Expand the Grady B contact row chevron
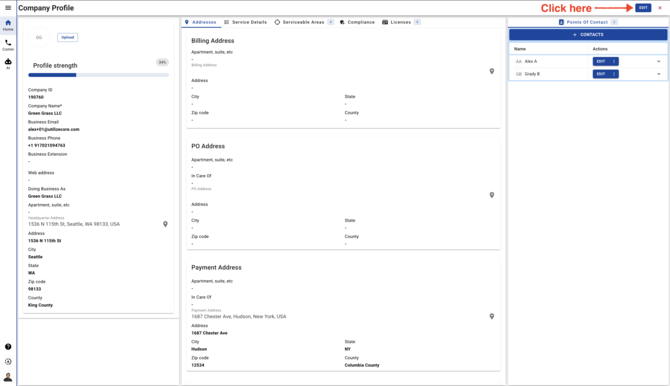Image resolution: width=670 pixels, height=386 pixels. click(658, 74)
